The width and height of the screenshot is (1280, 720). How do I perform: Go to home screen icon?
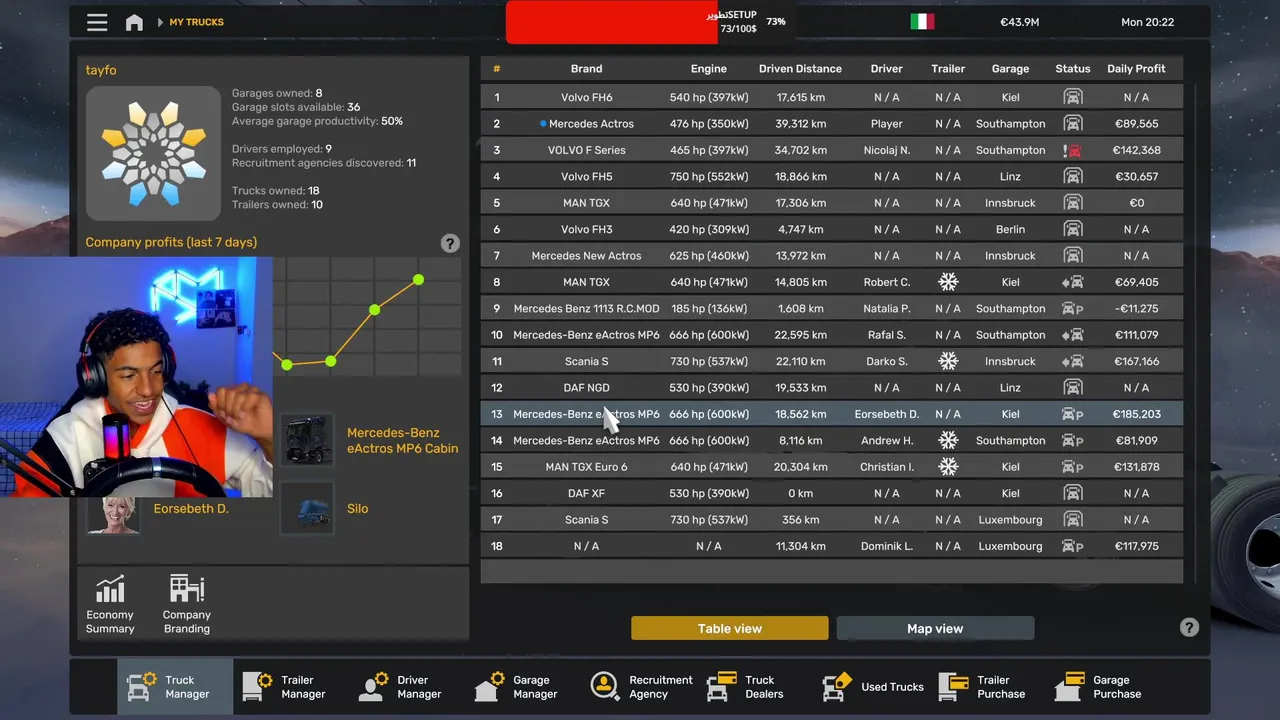[x=134, y=22]
